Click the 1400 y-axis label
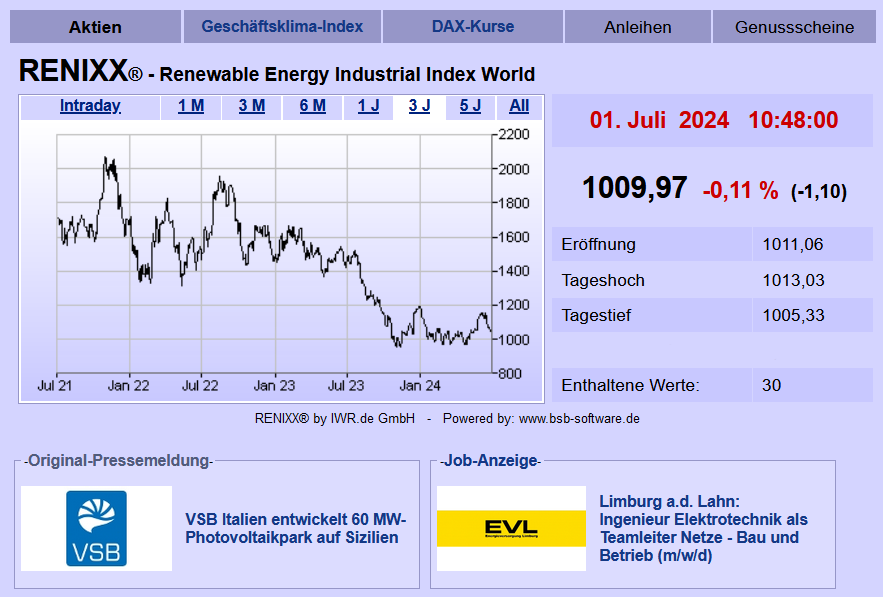This screenshot has height=597, width=883. tap(514, 271)
